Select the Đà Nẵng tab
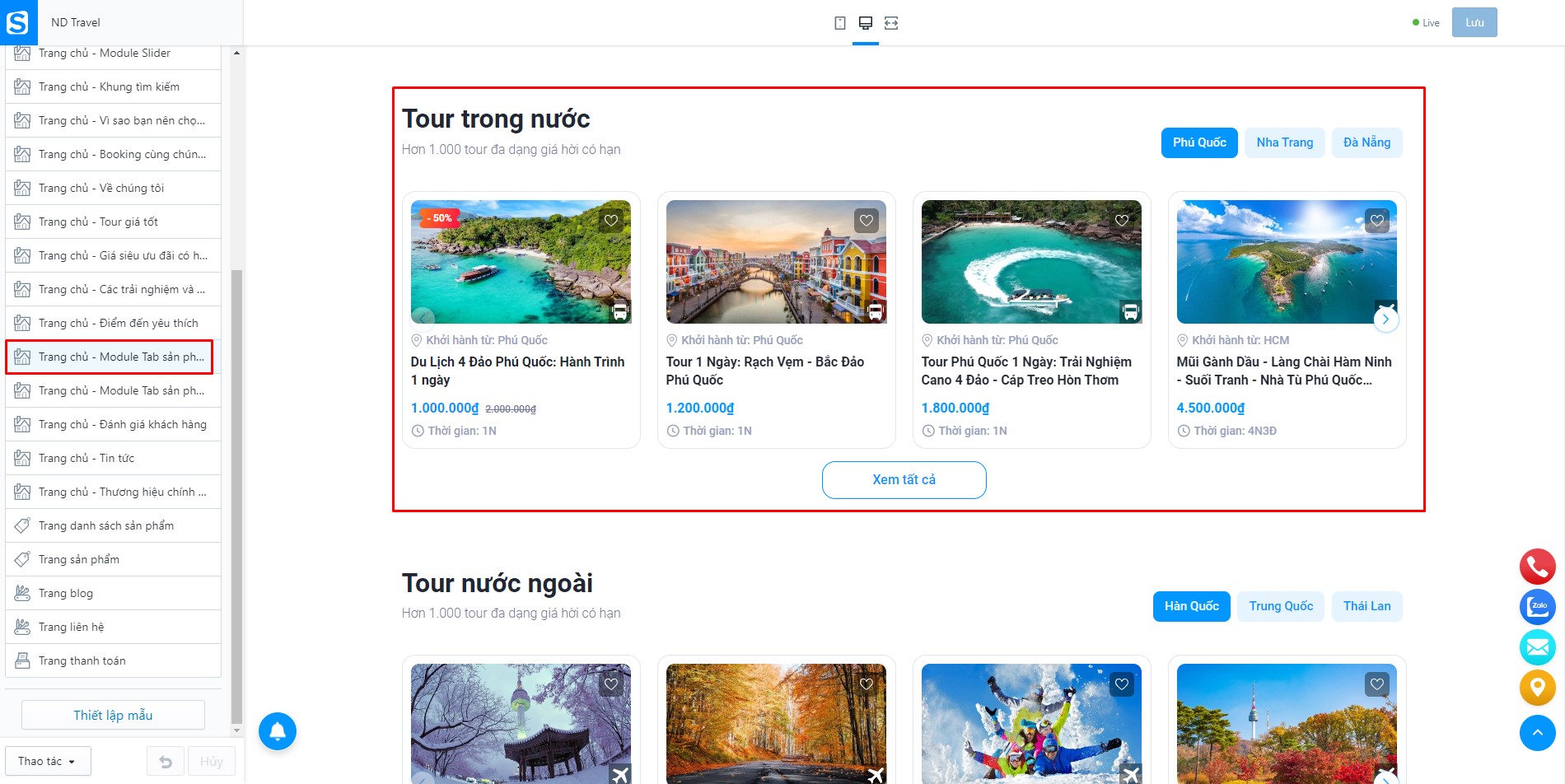Screen dimensions: 1565x784 (x=1366, y=142)
